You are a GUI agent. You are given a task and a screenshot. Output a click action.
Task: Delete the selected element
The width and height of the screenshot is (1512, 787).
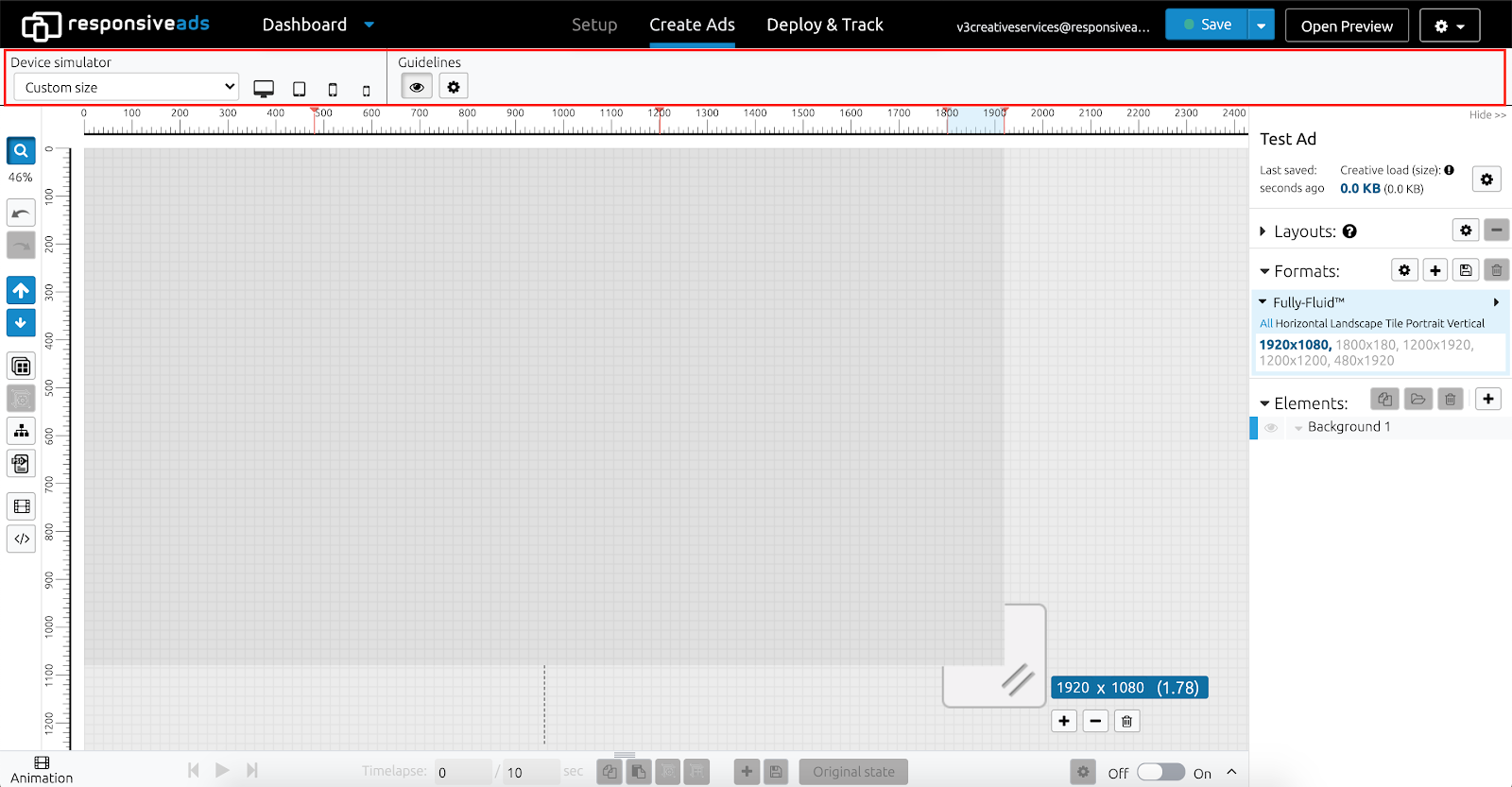(x=1450, y=399)
